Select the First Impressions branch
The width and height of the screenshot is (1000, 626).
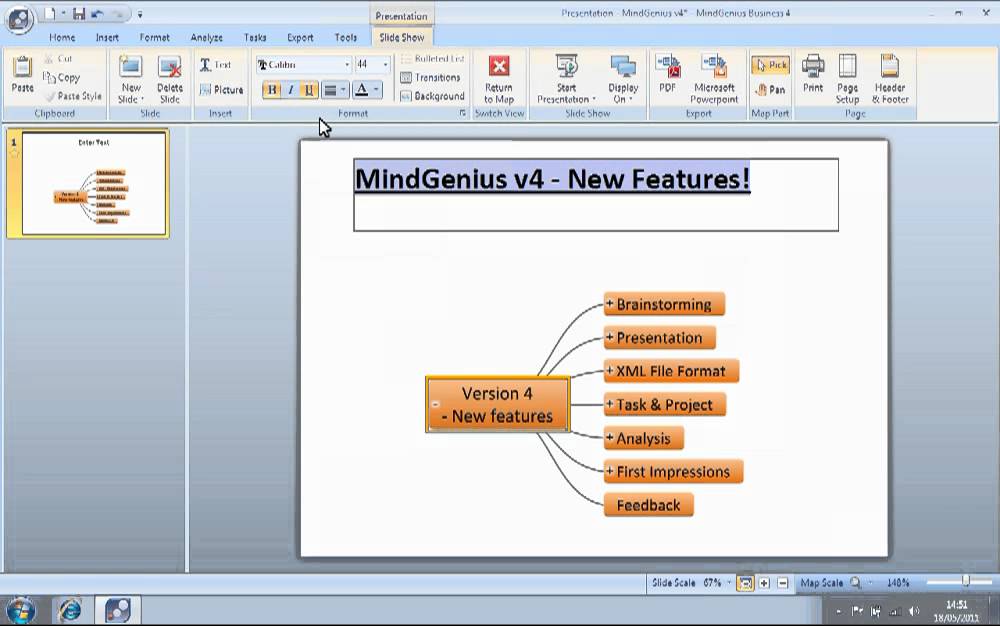(673, 472)
